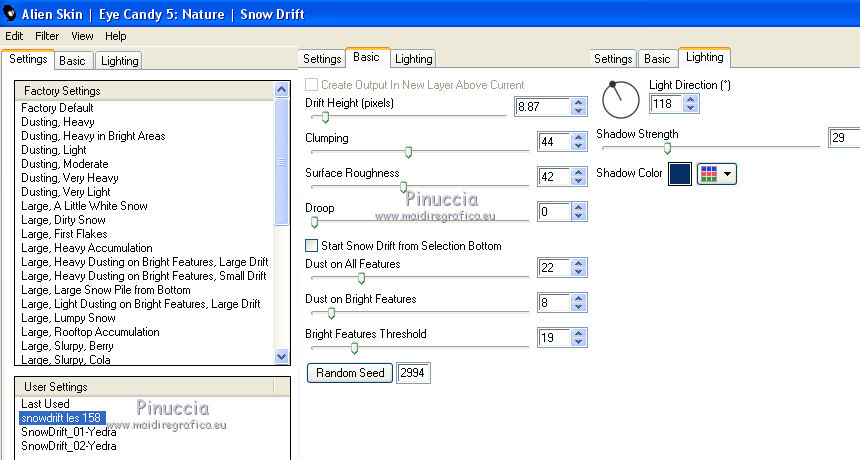Click the Shadow Strength value field
860x460 pixels.
point(844,138)
